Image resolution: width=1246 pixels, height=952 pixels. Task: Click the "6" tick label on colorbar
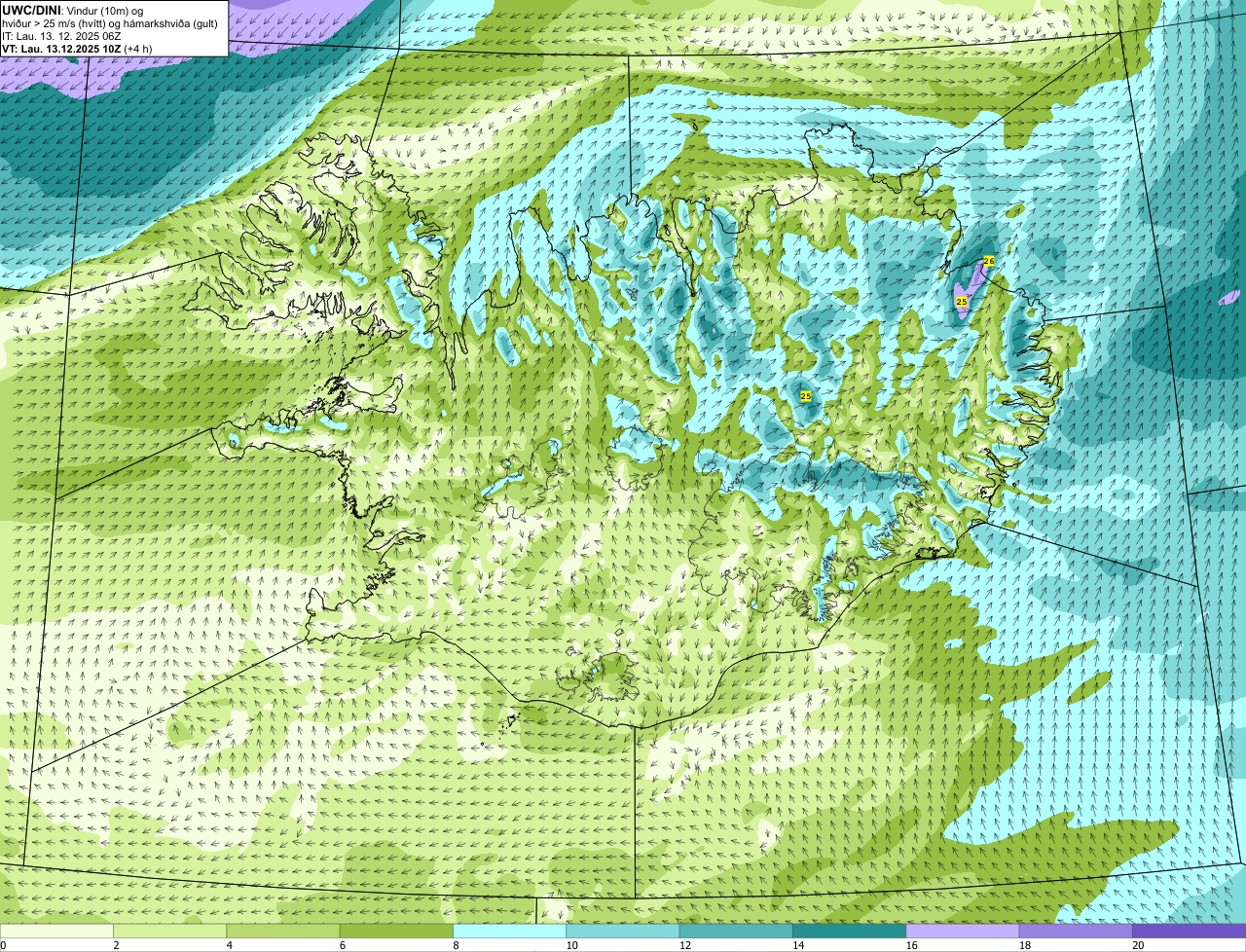343,945
